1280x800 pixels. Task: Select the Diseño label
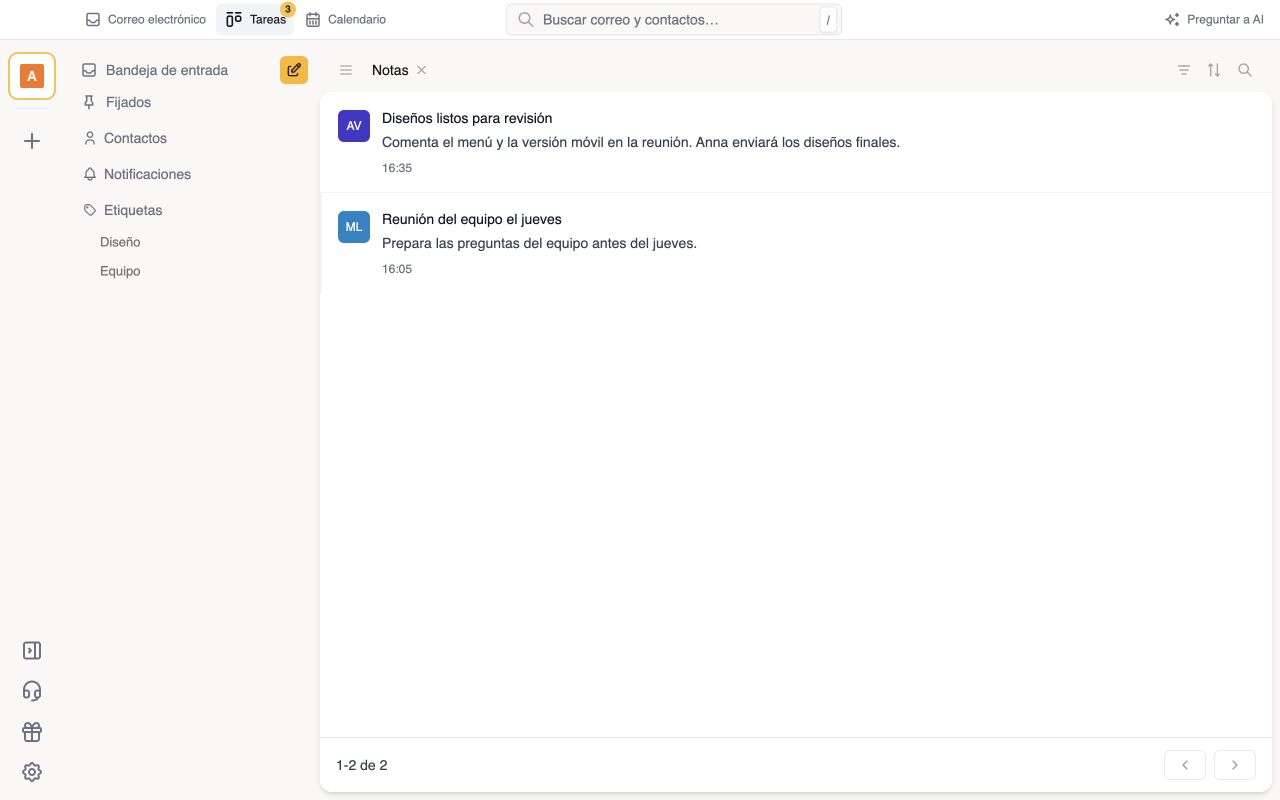120,242
